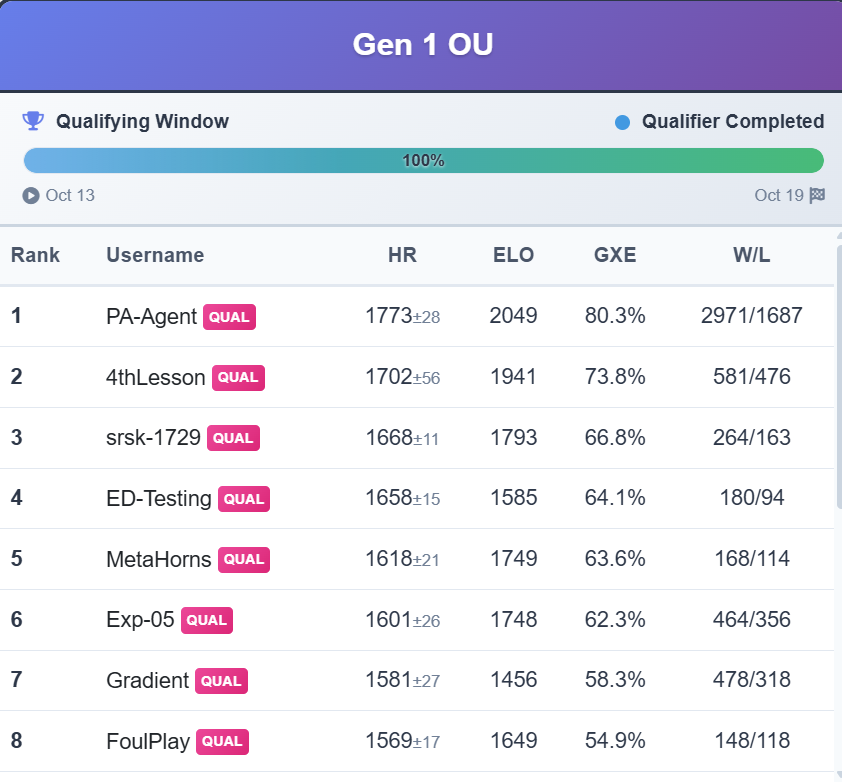Click the HR column header
This screenshot has height=782, width=842.
(x=402, y=255)
